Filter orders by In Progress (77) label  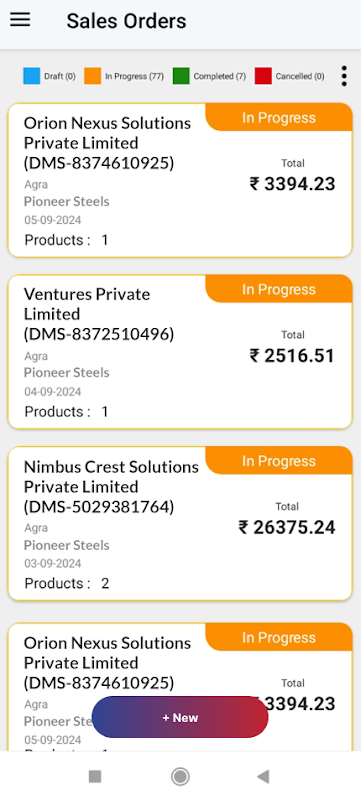point(135,77)
